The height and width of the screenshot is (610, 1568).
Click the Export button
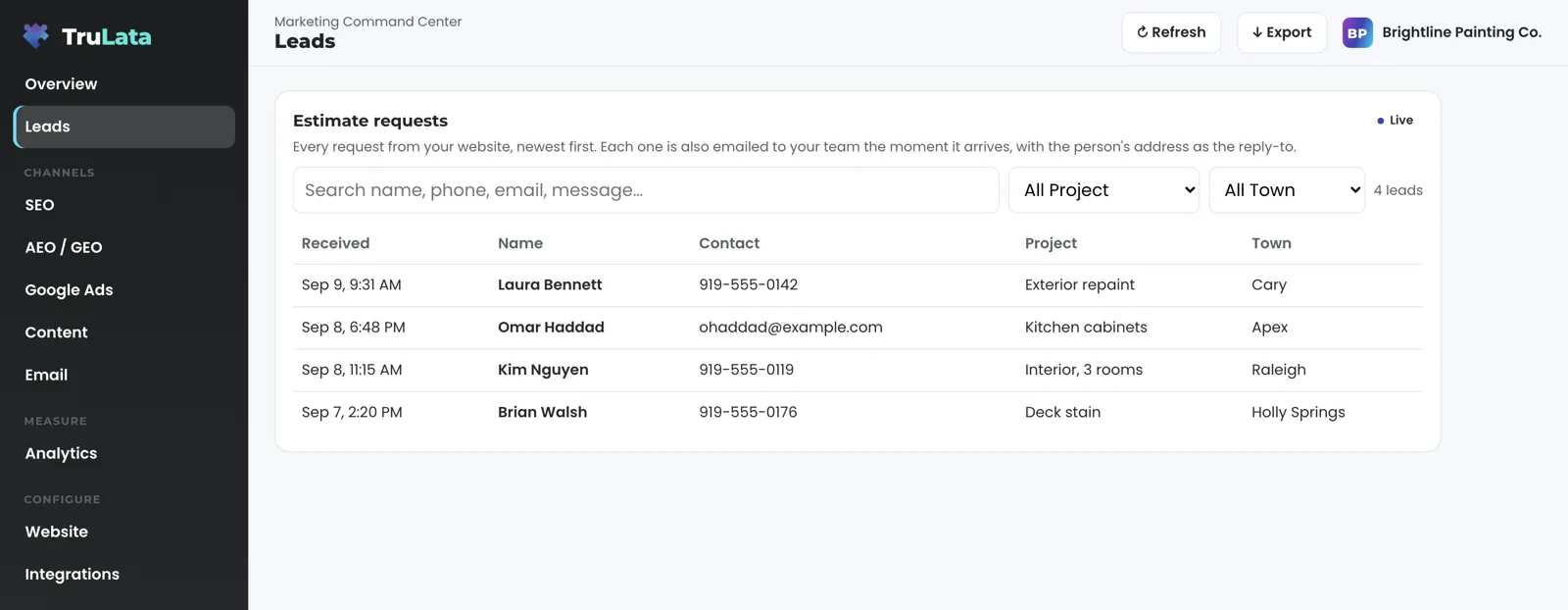tap(1282, 32)
